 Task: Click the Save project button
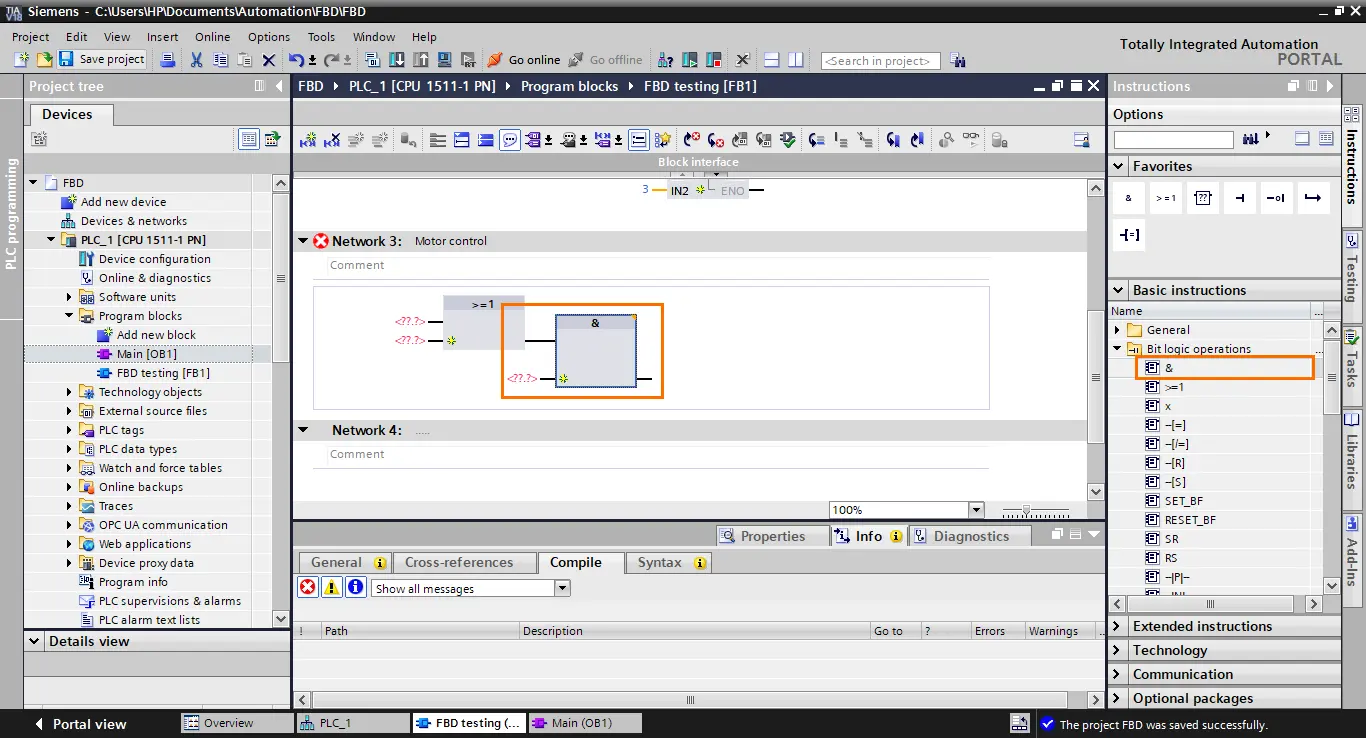102,60
